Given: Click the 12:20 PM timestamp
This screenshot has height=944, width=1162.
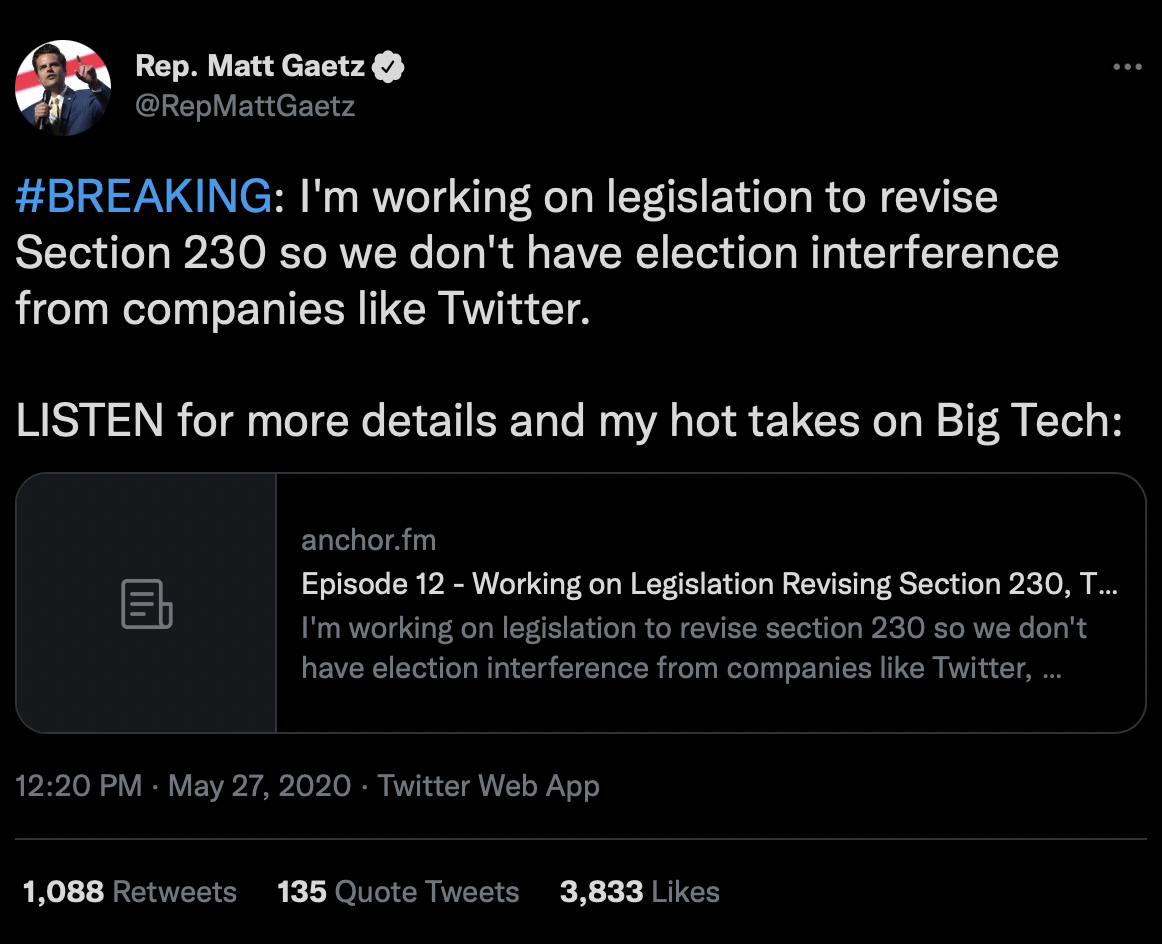Looking at the screenshot, I should point(79,786).
